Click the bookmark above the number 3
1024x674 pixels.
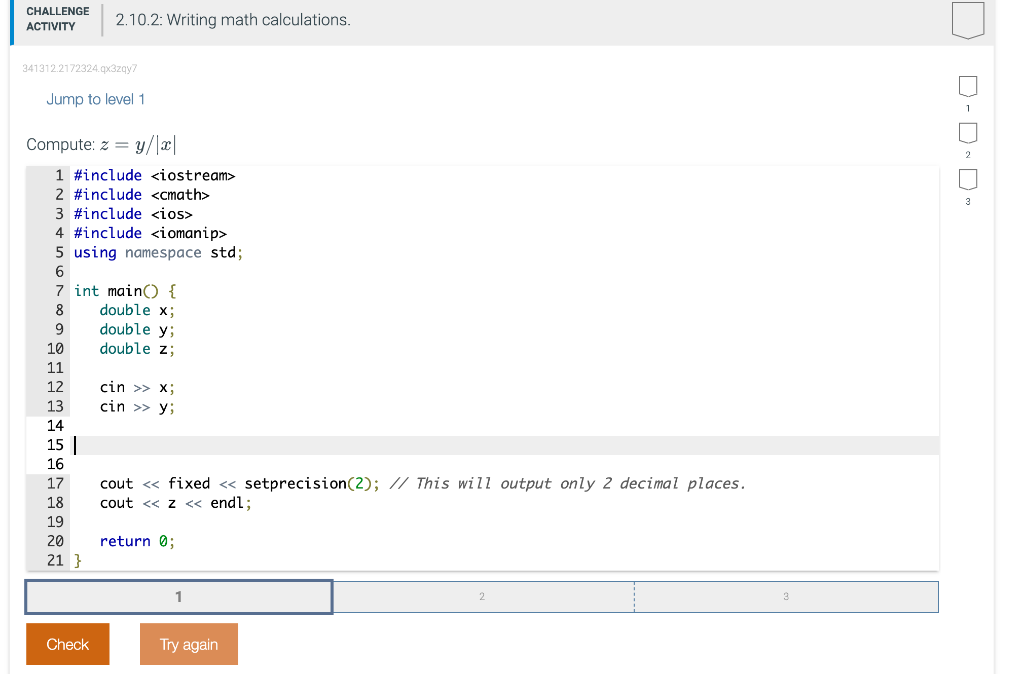coord(966,178)
